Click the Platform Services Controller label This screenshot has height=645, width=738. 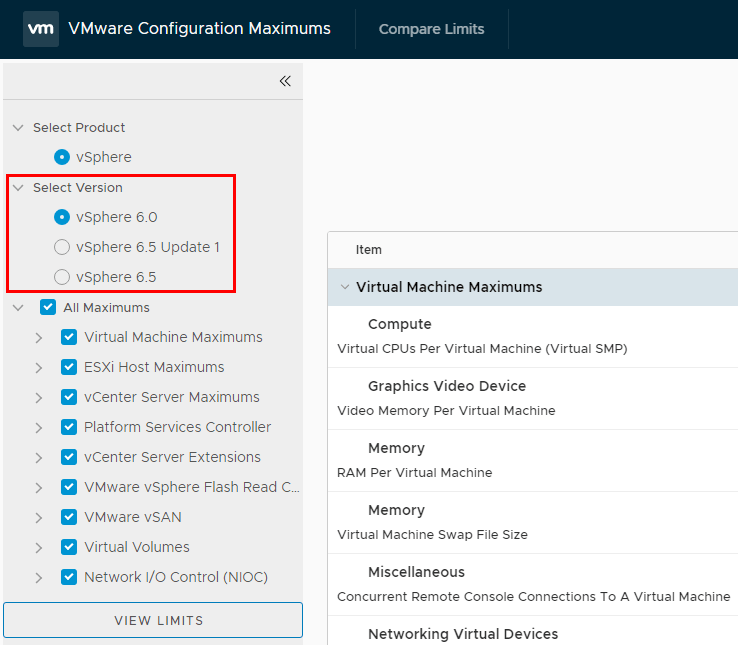(x=177, y=427)
